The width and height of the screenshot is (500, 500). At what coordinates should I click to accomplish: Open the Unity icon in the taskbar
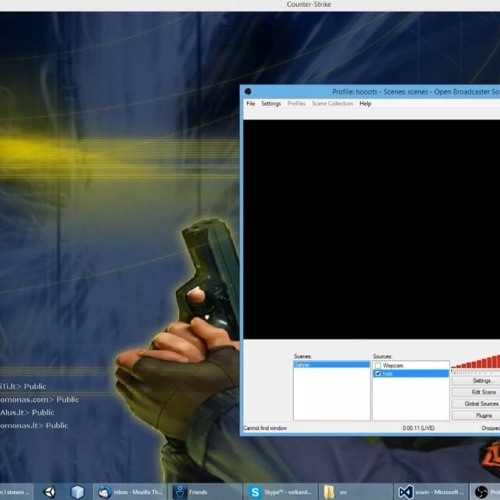50,492
